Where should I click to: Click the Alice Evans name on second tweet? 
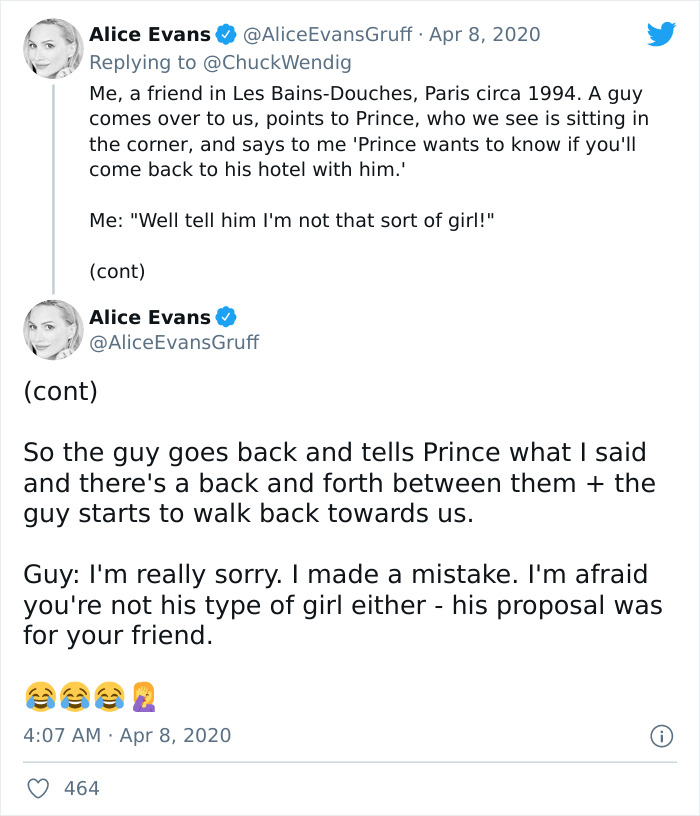150,316
